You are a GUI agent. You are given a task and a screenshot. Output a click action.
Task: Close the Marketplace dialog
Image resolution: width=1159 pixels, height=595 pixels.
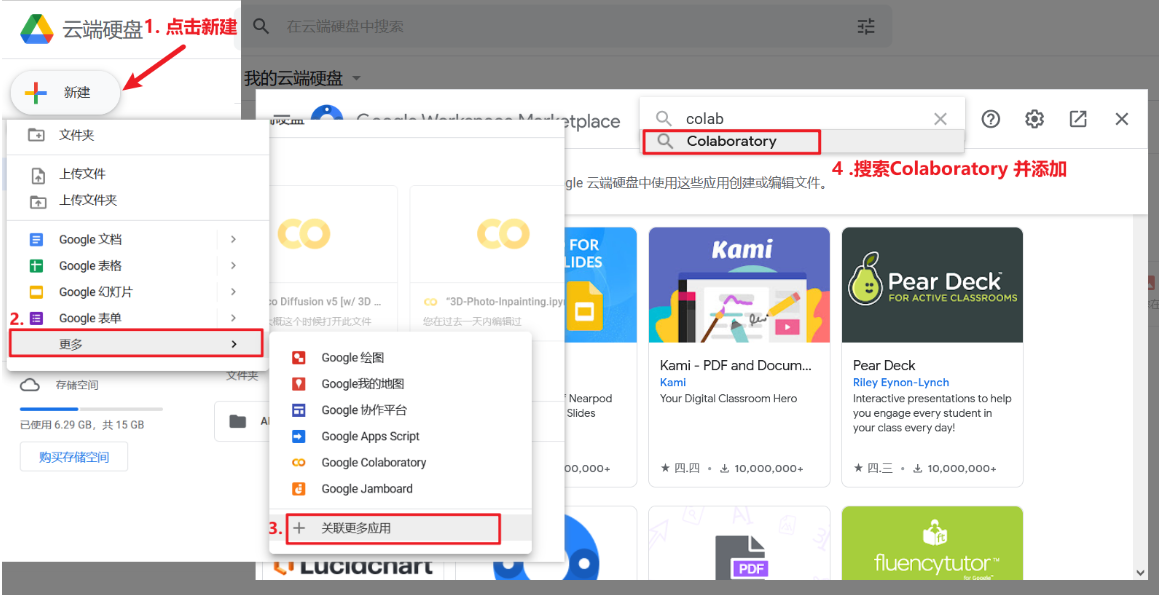(1121, 119)
